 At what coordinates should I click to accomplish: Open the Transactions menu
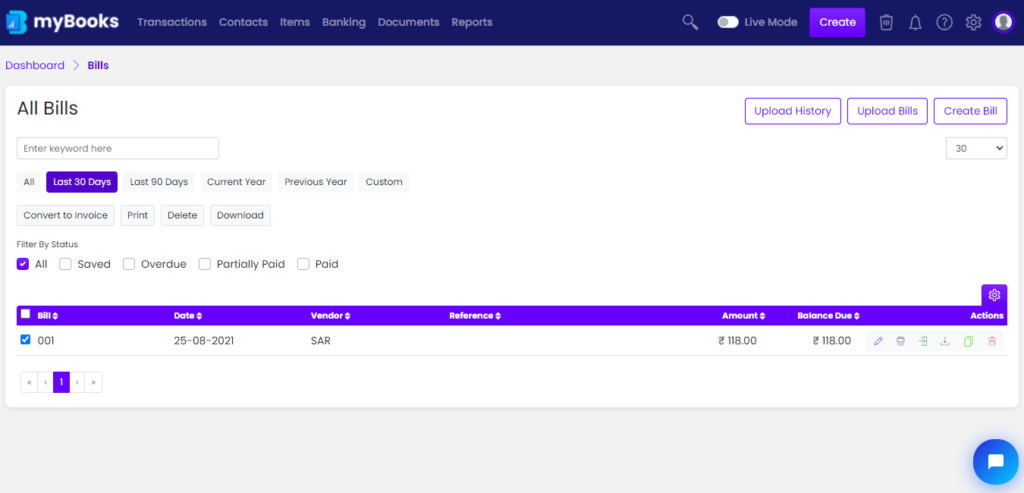click(x=172, y=22)
